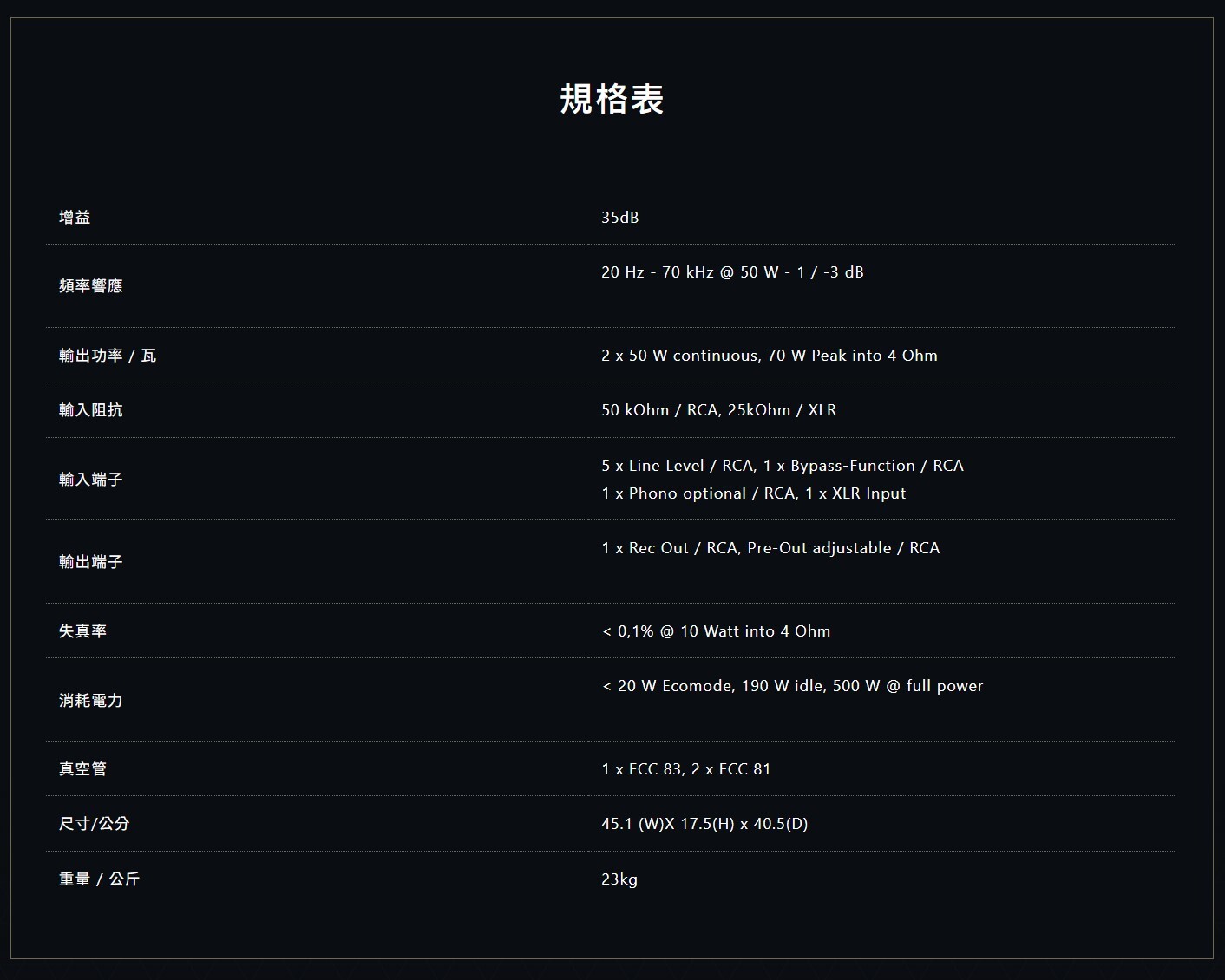Viewport: 1225px width, 980px height.
Task: Click the 規格表 heading
Action: 612,99
